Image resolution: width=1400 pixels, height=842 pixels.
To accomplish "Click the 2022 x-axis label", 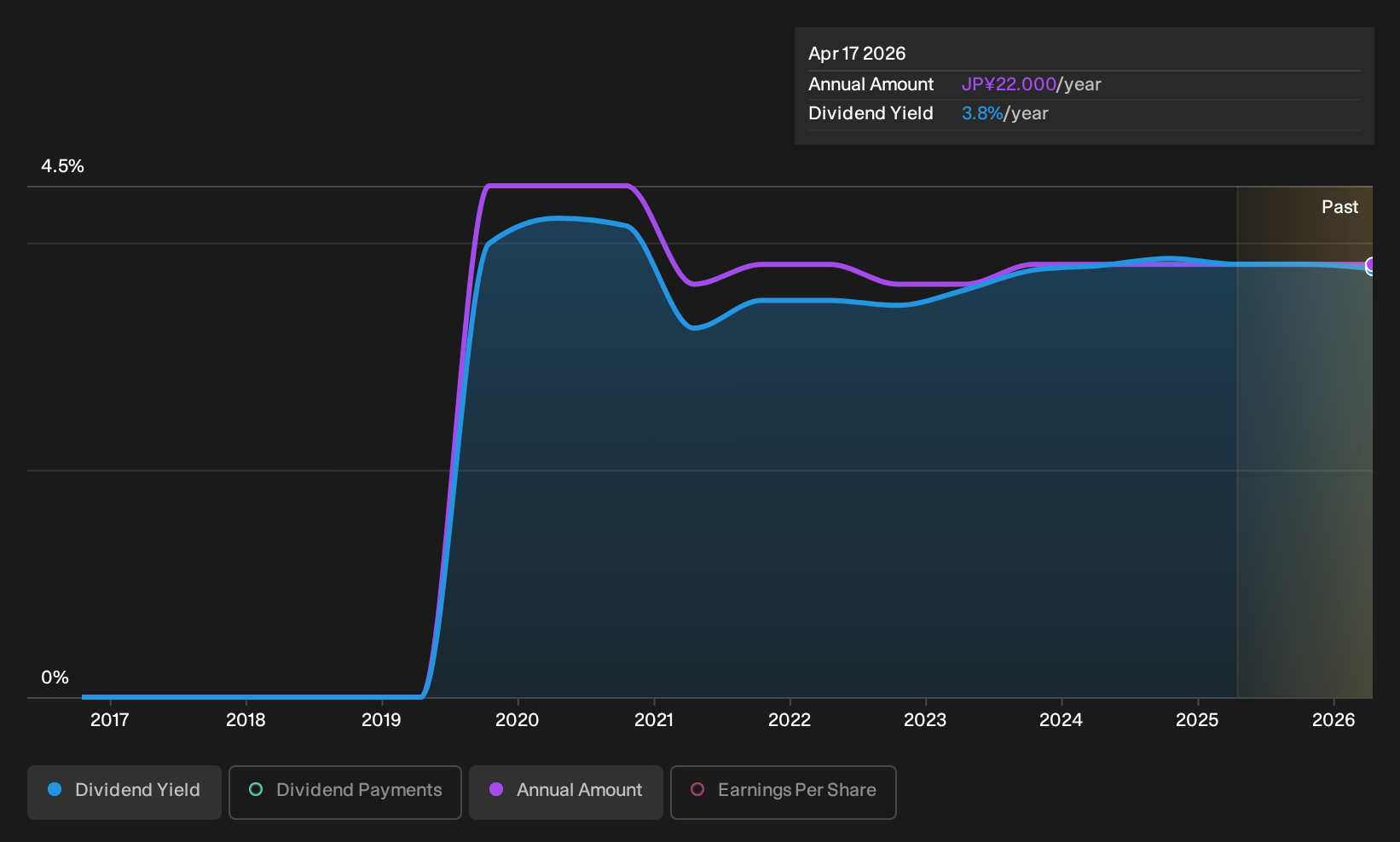I will [x=790, y=720].
